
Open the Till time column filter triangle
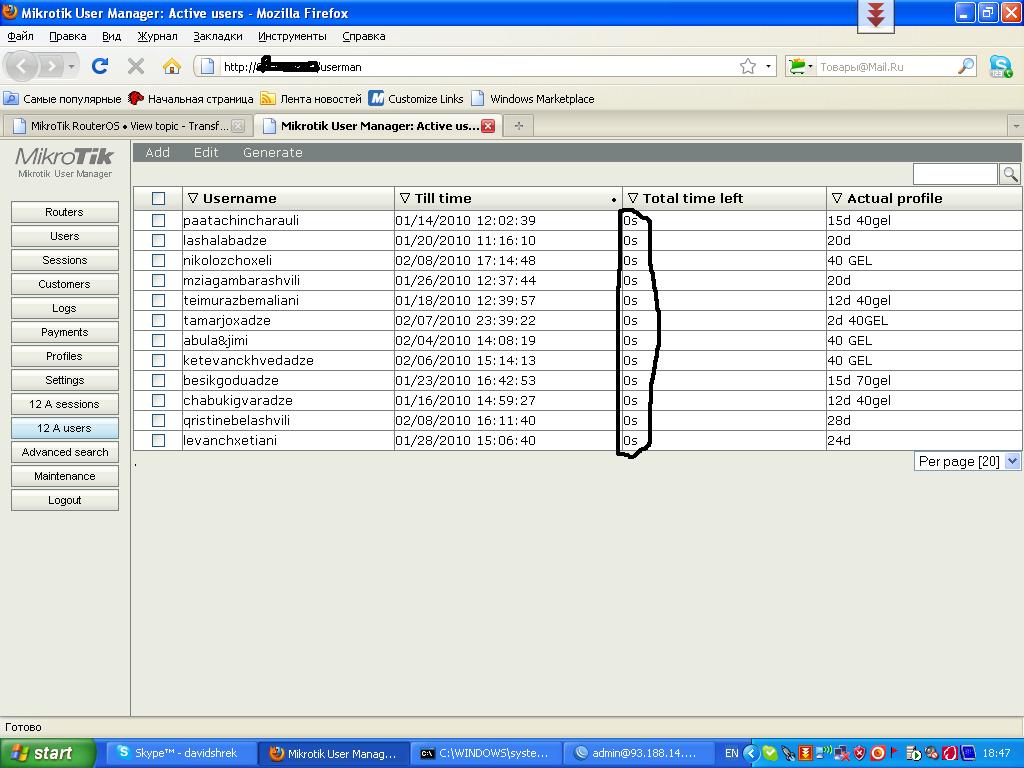click(x=404, y=198)
